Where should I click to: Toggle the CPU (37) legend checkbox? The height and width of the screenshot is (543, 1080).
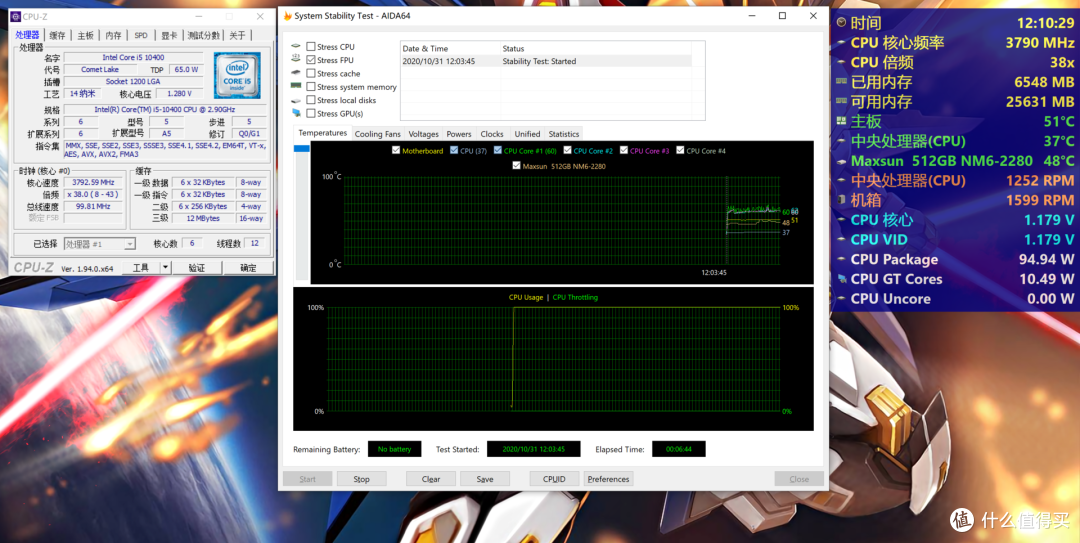(x=453, y=150)
